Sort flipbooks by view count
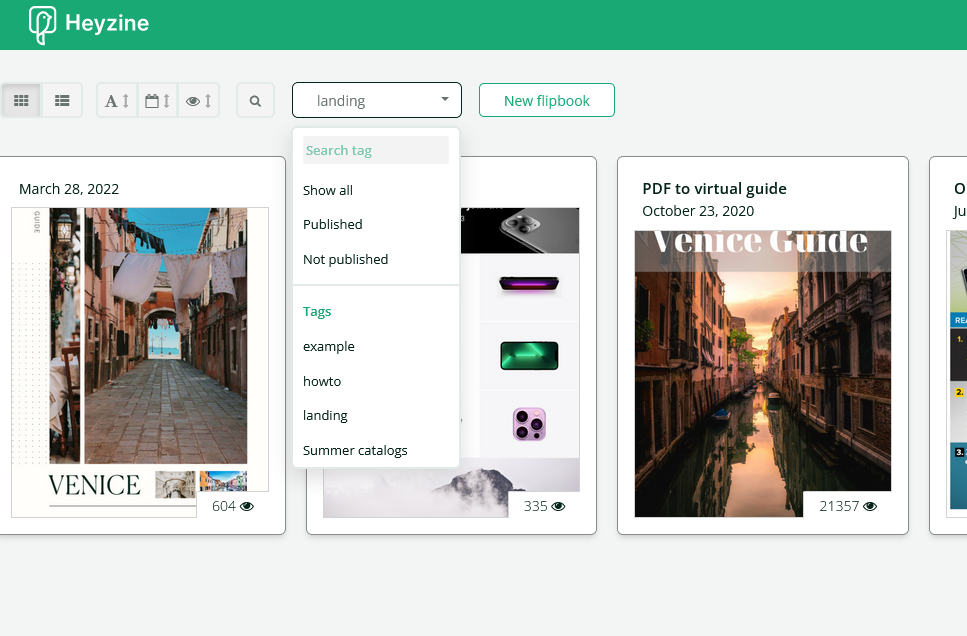This screenshot has width=967, height=636. (x=199, y=101)
